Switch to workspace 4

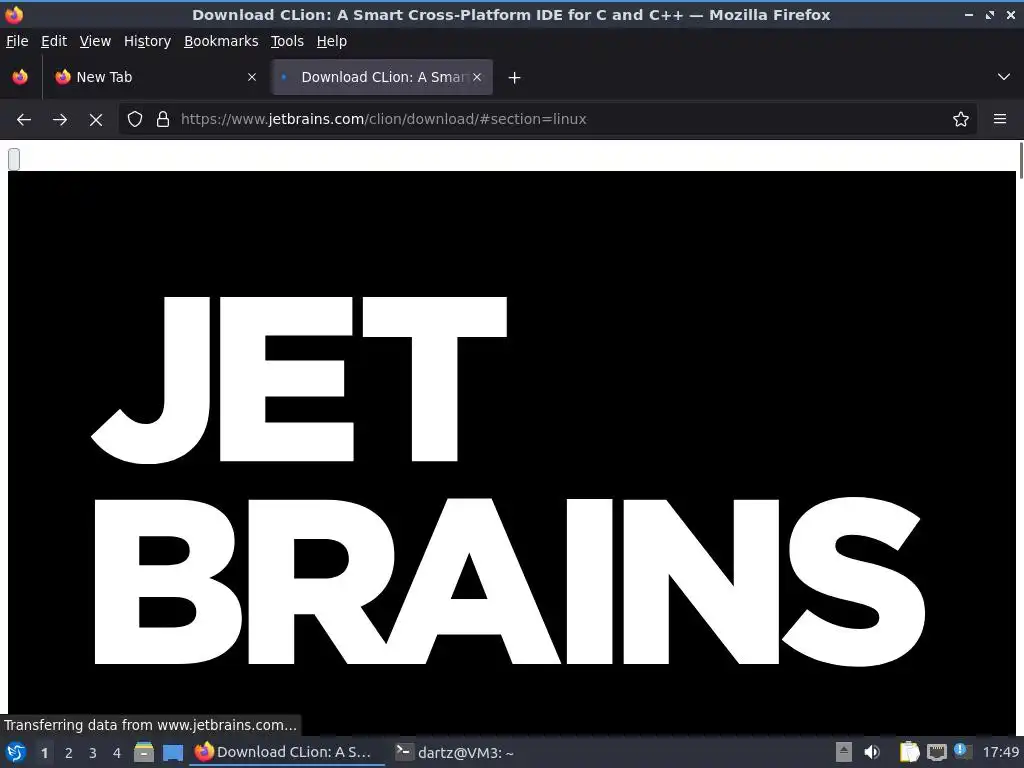pos(117,753)
